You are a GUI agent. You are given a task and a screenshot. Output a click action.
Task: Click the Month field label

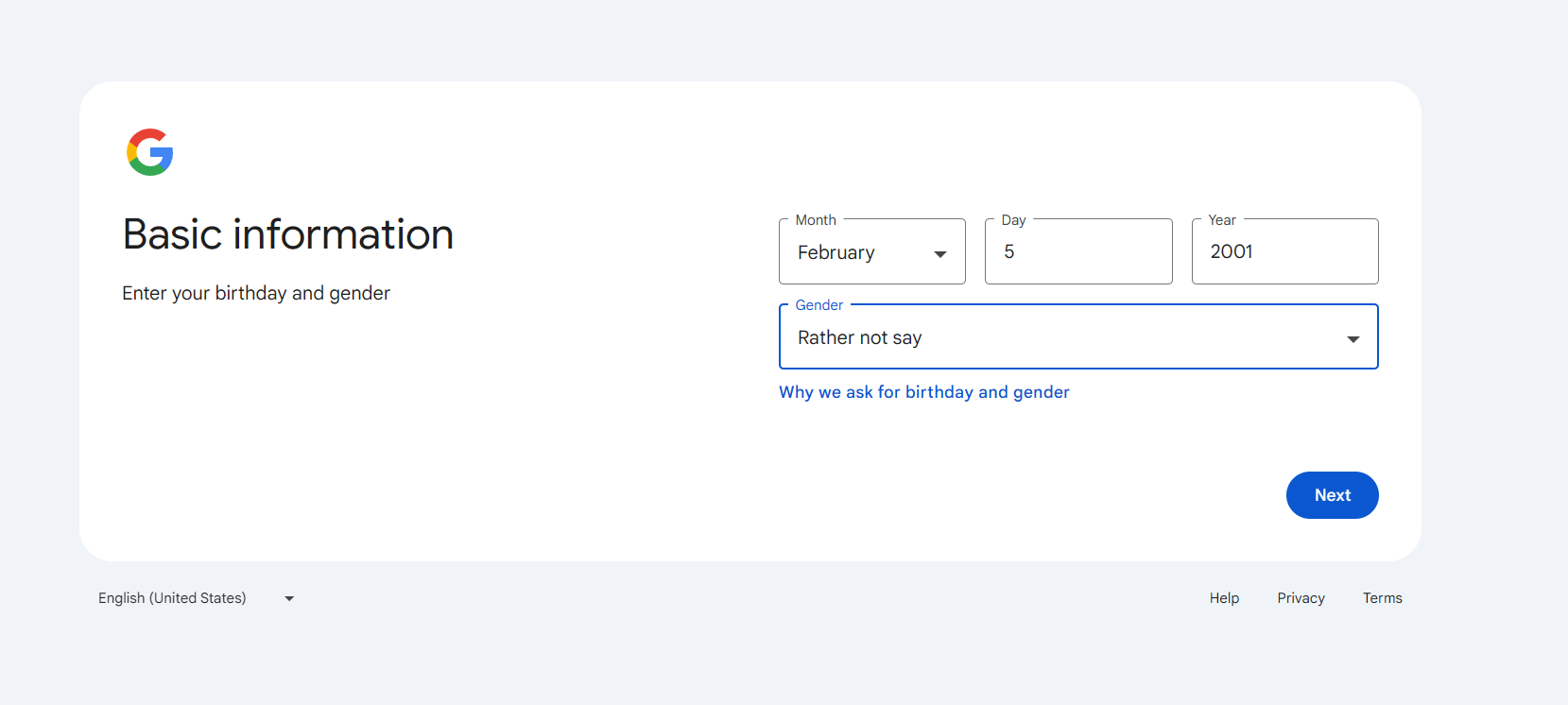point(816,220)
